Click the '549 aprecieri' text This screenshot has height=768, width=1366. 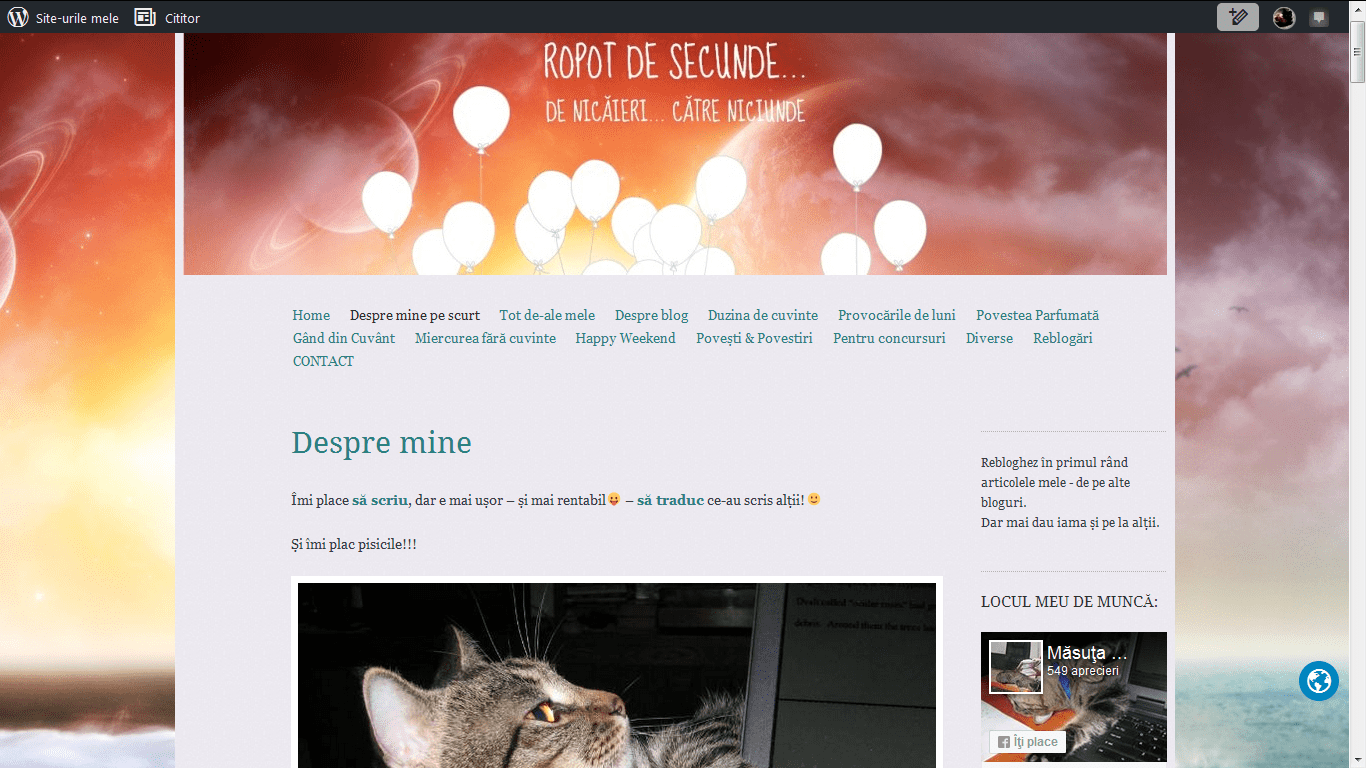point(1083,671)
